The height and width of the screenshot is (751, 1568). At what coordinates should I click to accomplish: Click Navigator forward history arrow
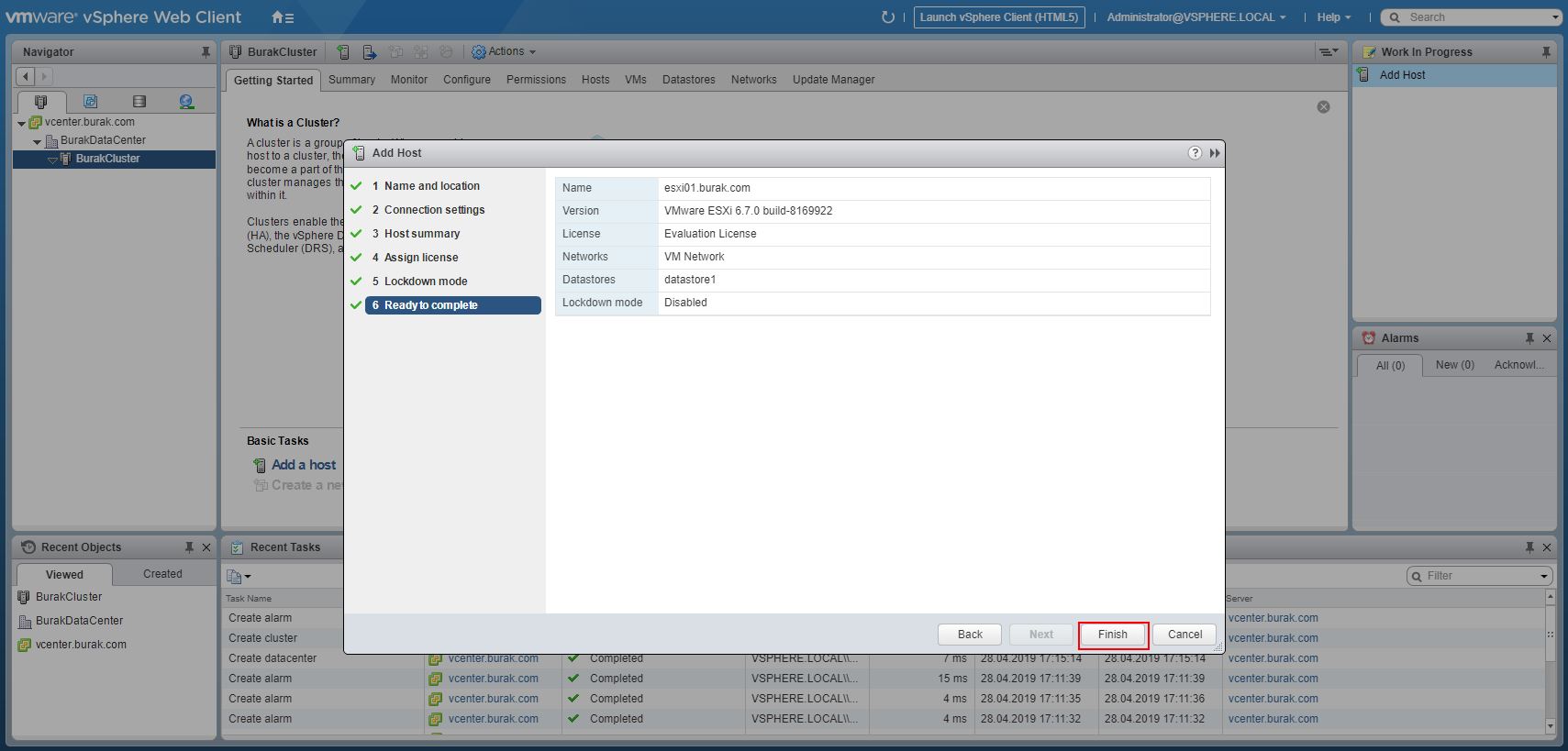[x=43, y=77]
